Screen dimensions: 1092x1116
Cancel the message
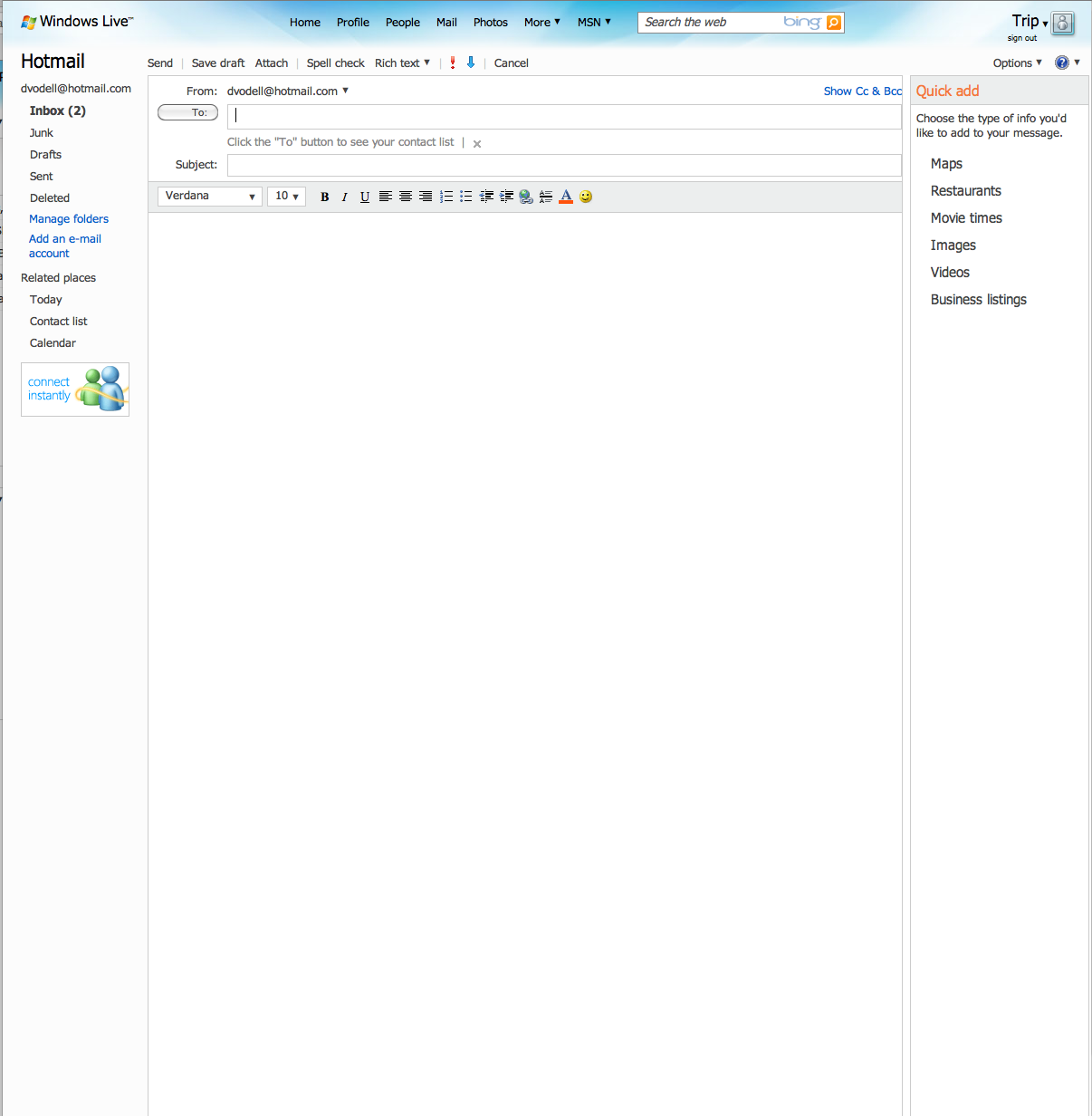click(x=512, y=63)
